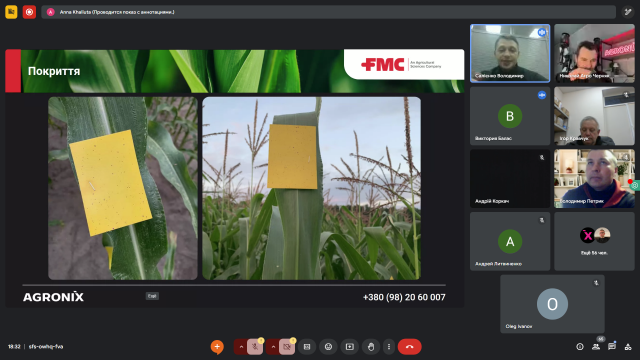
Task: Toggle the muted microphone button
Action: 256,347
